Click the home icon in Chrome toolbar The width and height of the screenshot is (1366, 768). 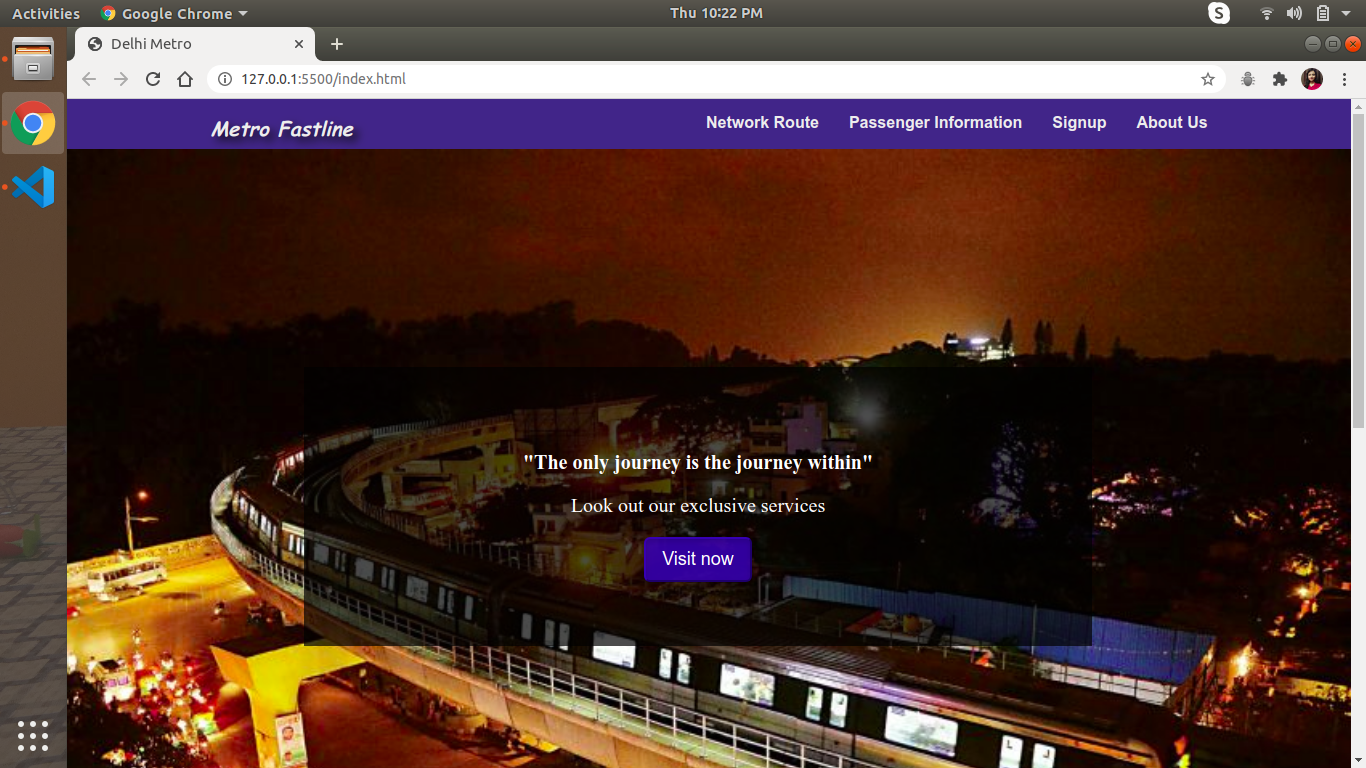tap(185, 78)
